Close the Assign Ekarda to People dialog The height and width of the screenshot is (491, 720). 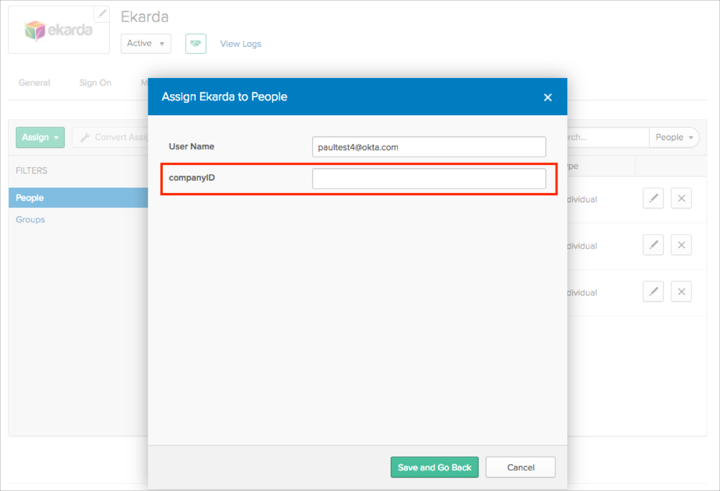[x=548, y=97]
